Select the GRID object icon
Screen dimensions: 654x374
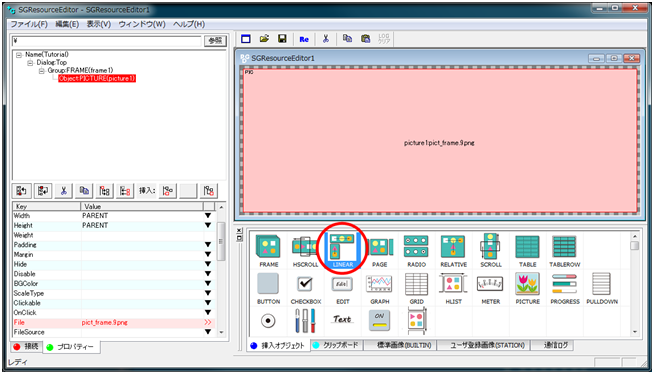tap(416, 288)
